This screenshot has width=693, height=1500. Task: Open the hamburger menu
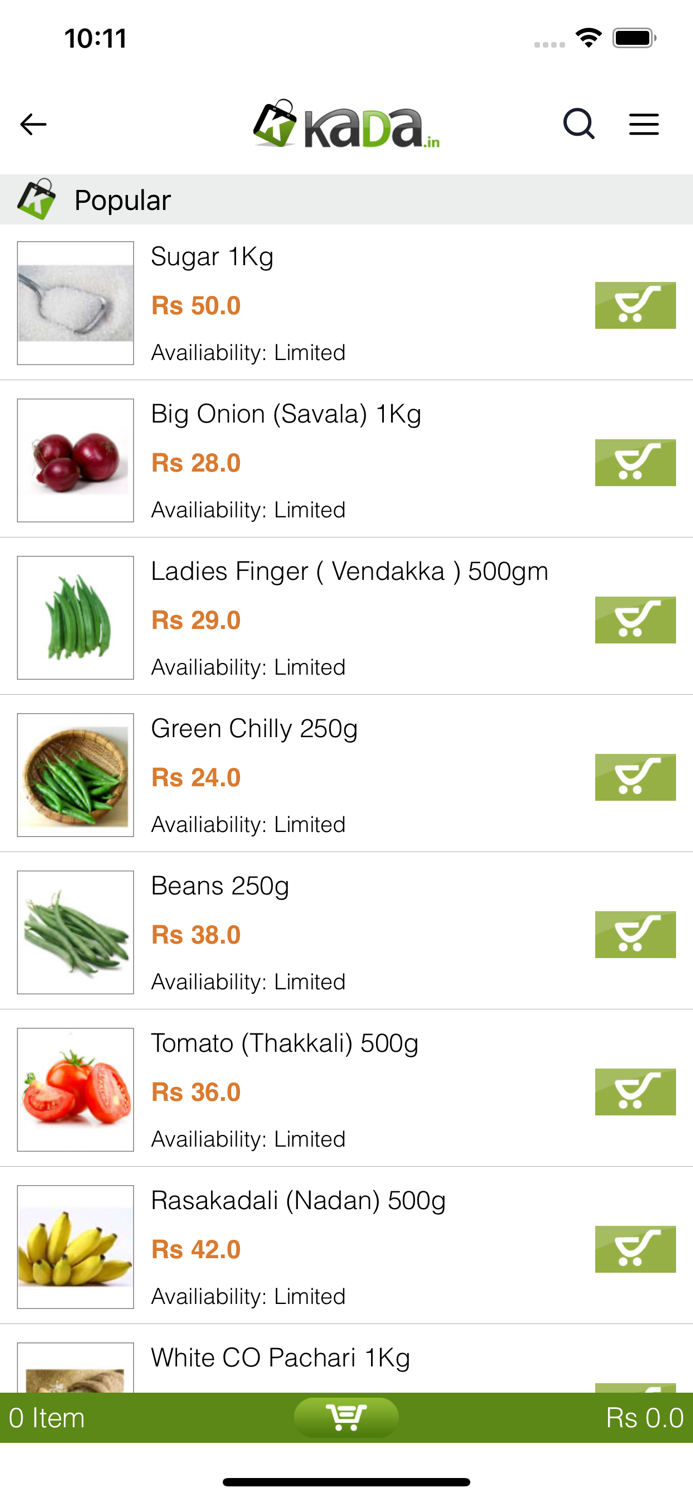click(x=643, y=124)
